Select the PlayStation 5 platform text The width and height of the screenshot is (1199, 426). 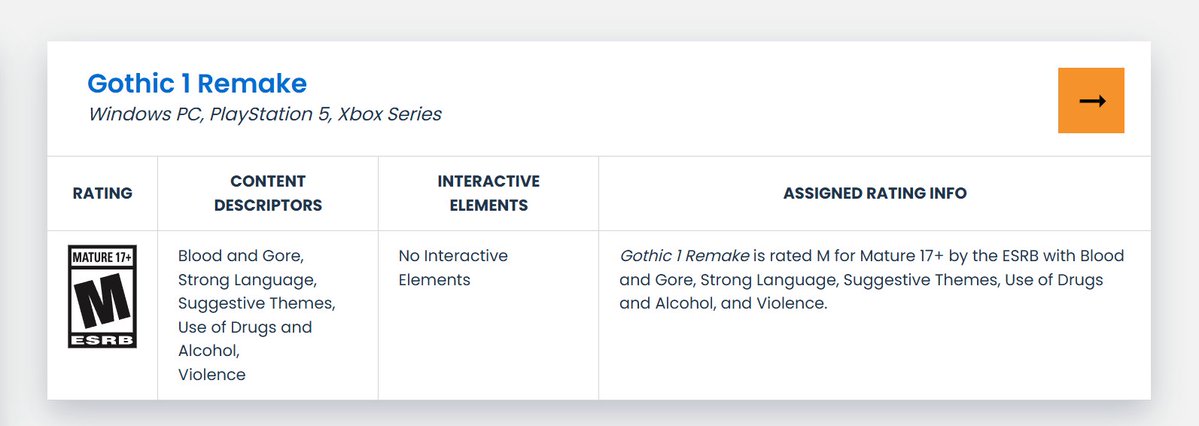(269, 114)
